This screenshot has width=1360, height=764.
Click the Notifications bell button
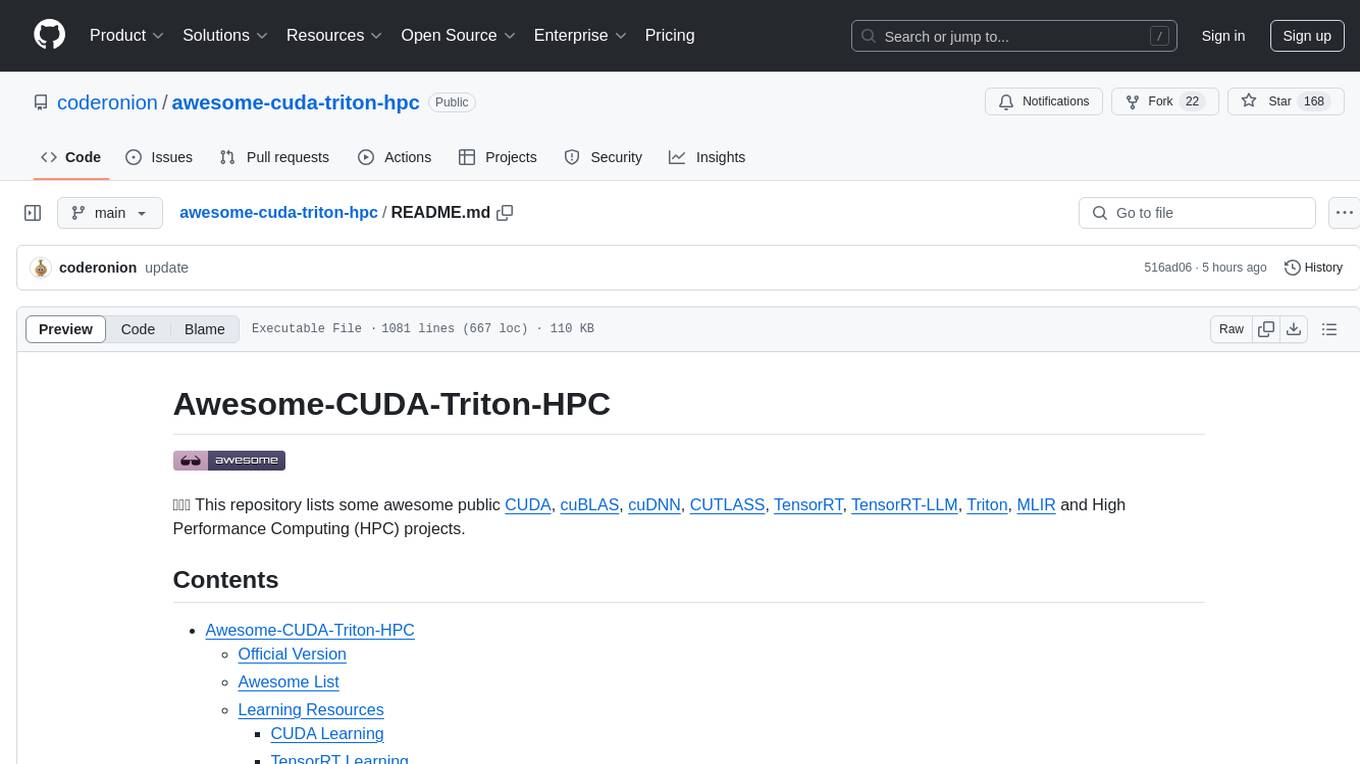tap(1044, 102)
